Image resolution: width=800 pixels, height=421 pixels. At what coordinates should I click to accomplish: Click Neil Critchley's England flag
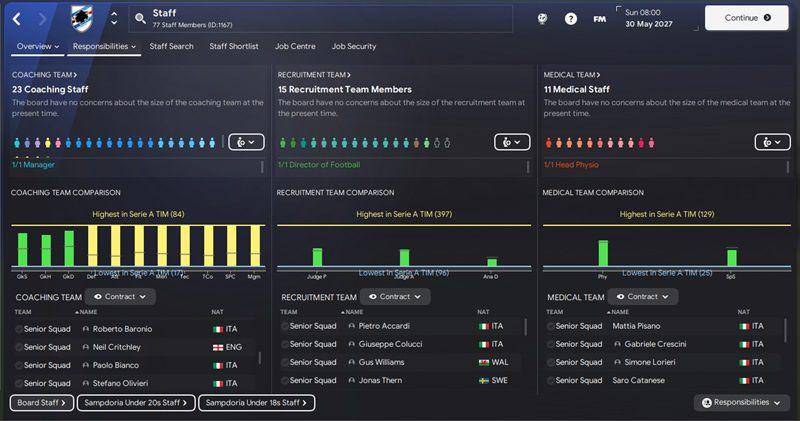coord(218,347)
